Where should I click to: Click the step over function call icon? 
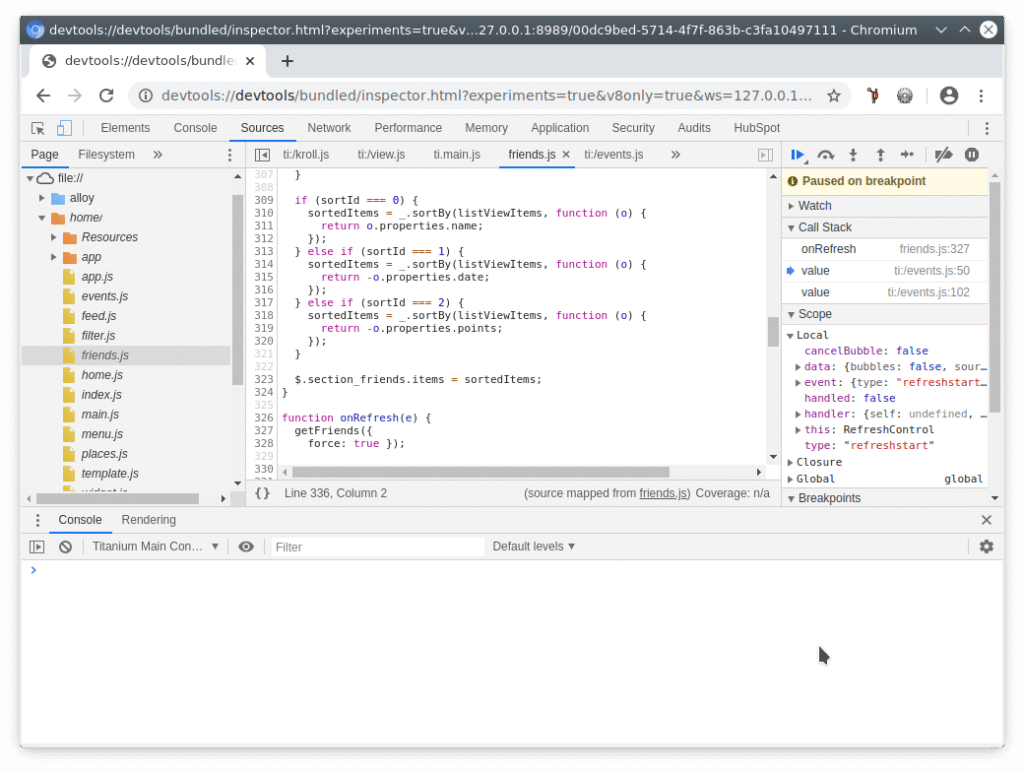pos(826,155)
